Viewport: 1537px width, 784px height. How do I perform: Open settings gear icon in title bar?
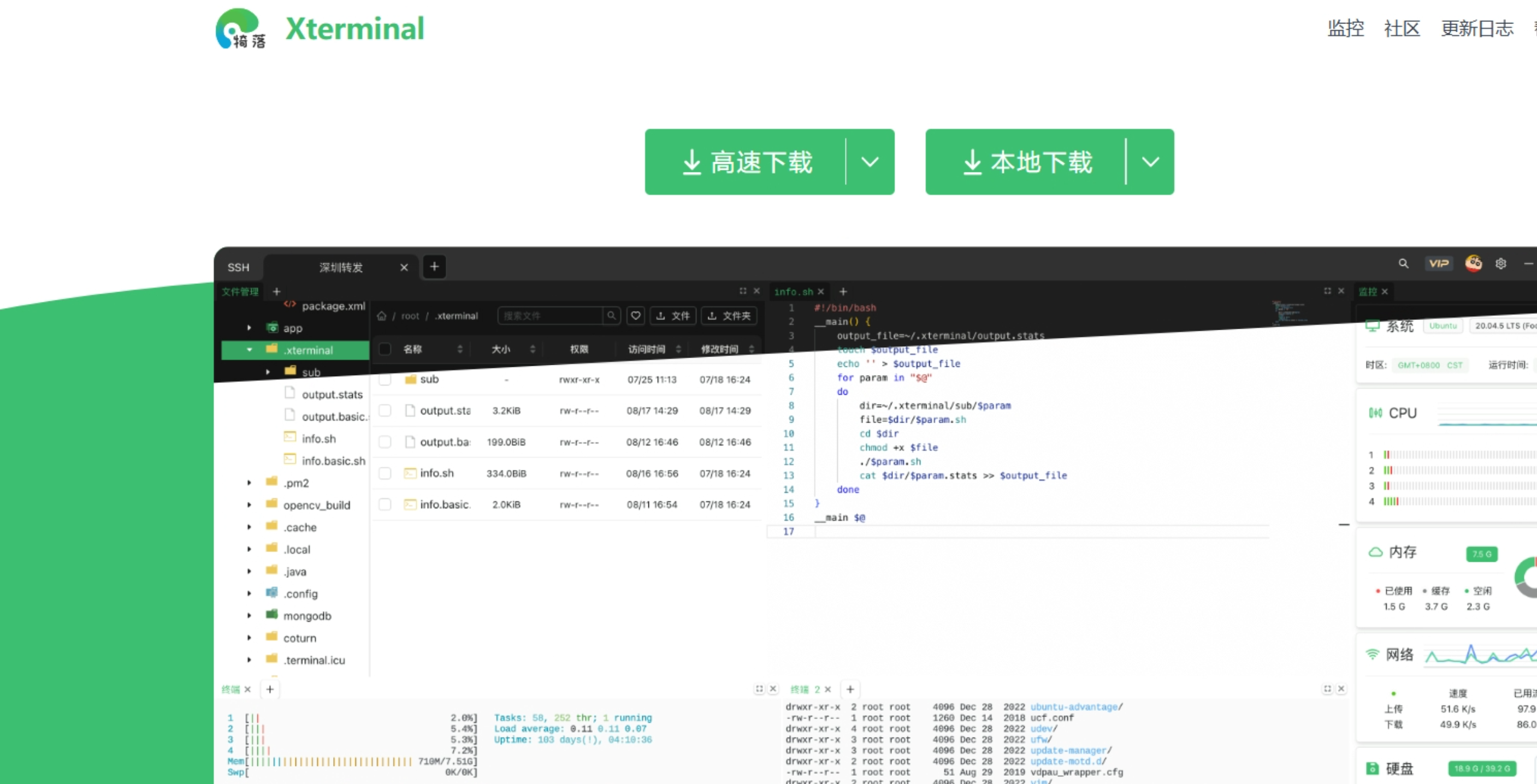(x=1500, y=264)
